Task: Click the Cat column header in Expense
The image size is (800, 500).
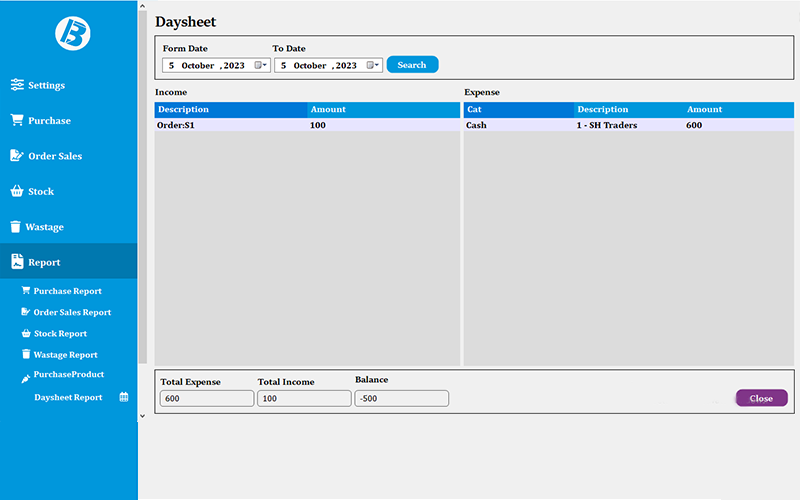Action: tap(519, 110)
